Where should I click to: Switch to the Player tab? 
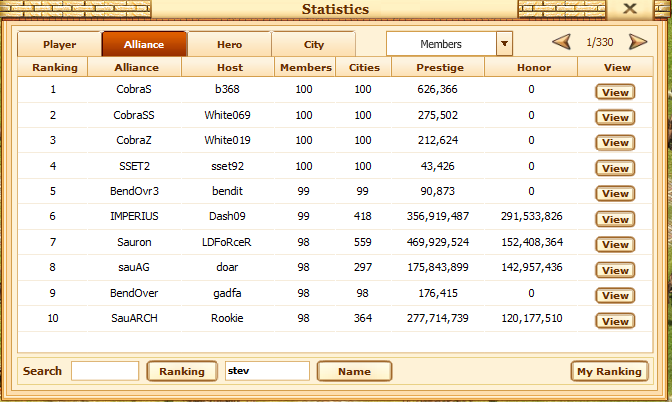coord(60,45)
